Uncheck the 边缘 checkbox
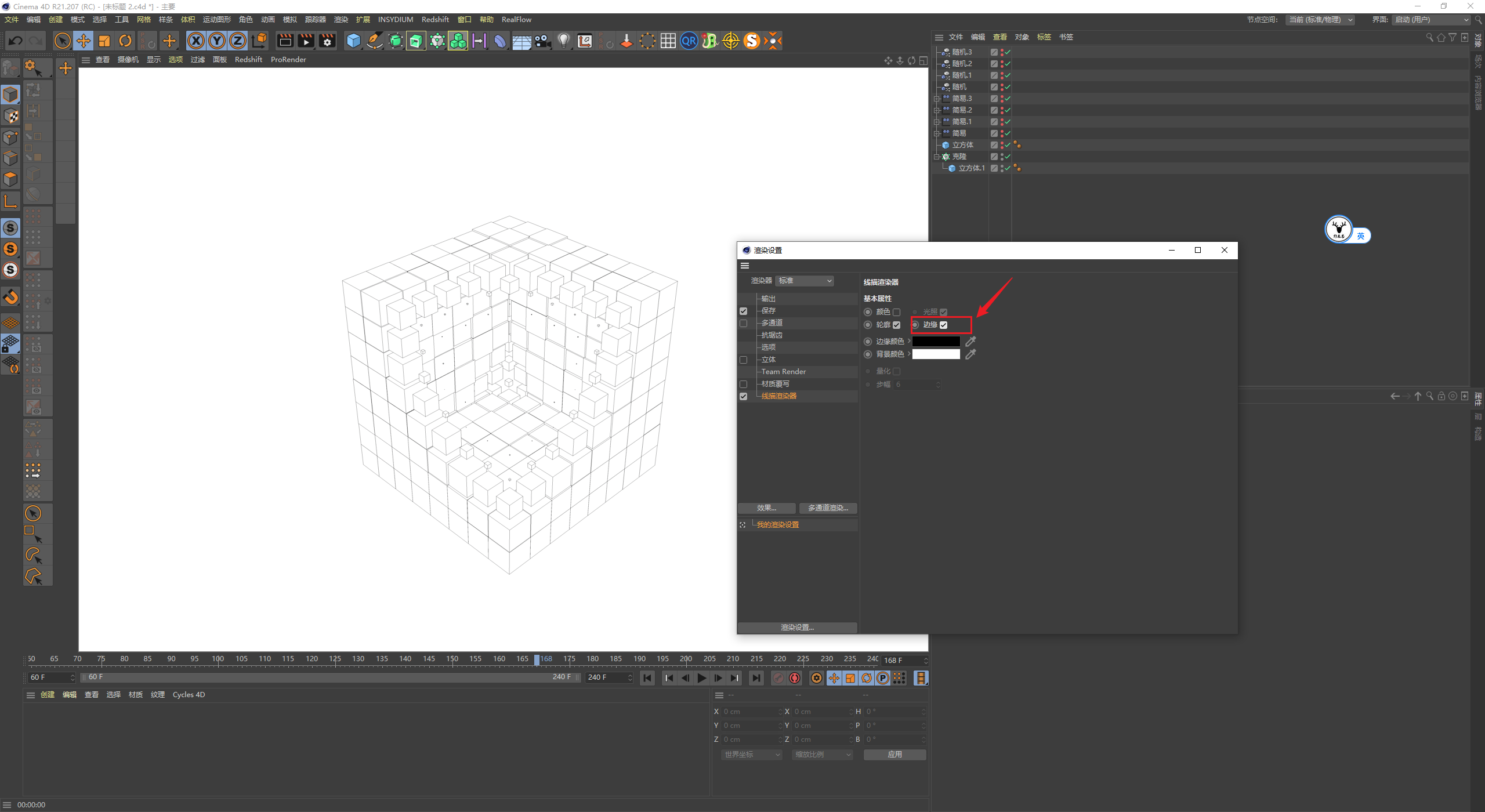This screenshot has height=812, width=1485. click(943, 325)
